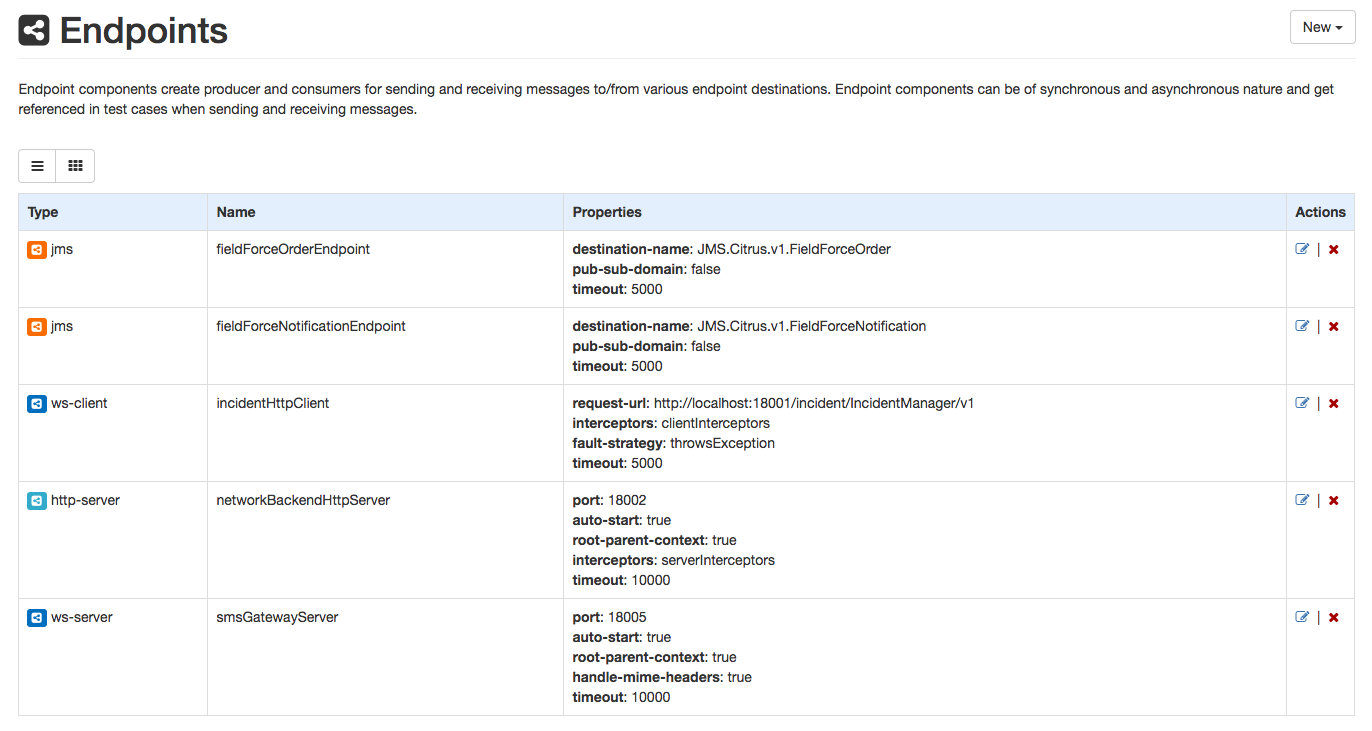Click the incidentHttpClient name

[273, 403]
